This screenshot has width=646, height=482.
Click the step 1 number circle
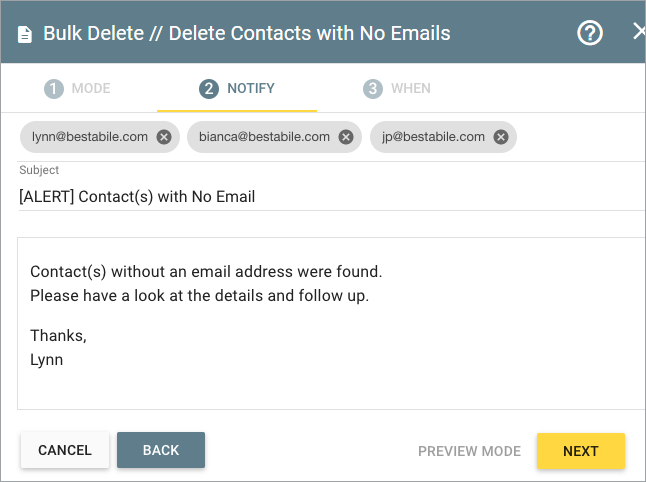[54, 89]
